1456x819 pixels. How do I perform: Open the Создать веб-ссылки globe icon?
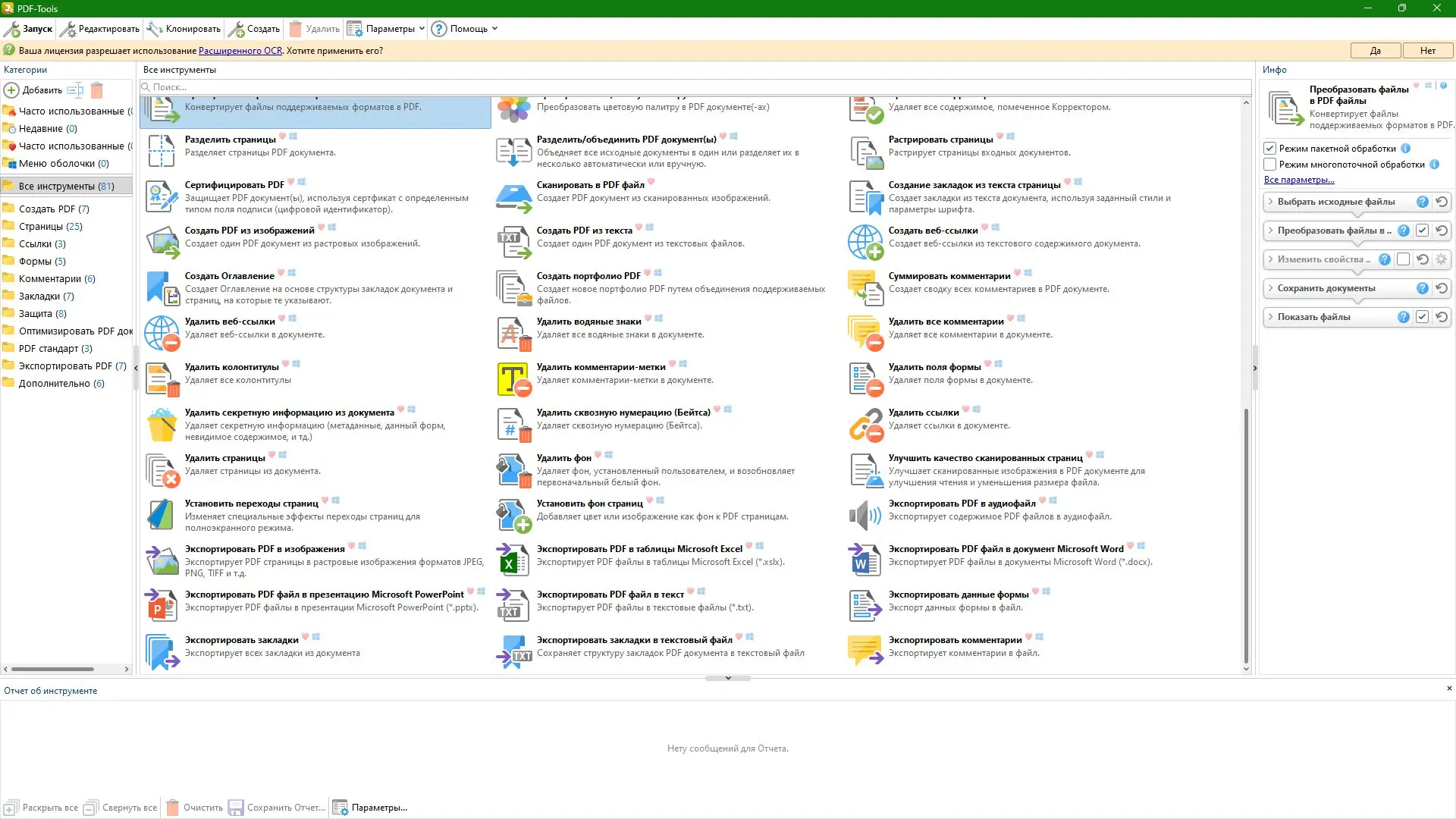click(864, 243)
